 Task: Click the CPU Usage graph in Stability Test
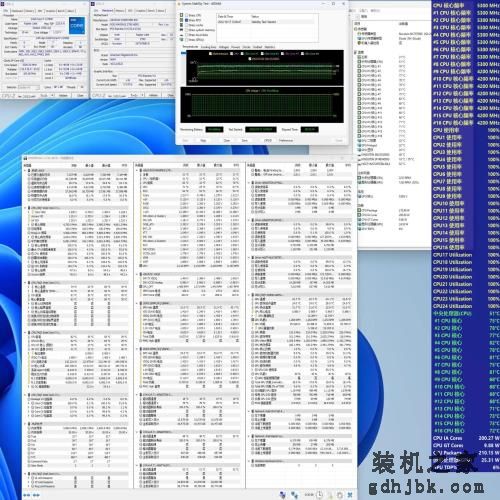tap(262, 105)
